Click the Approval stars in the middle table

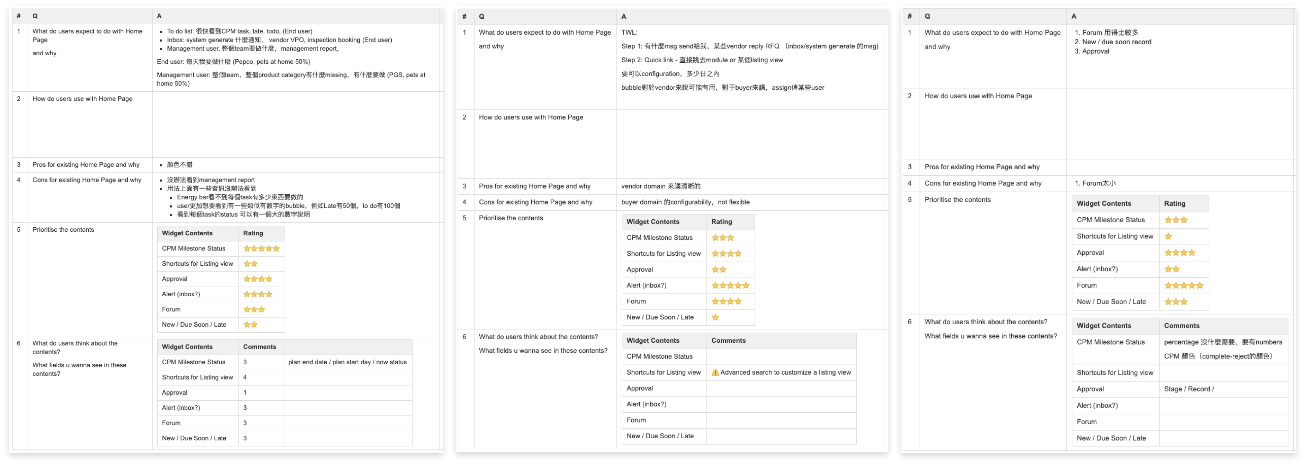coord(719,270)
